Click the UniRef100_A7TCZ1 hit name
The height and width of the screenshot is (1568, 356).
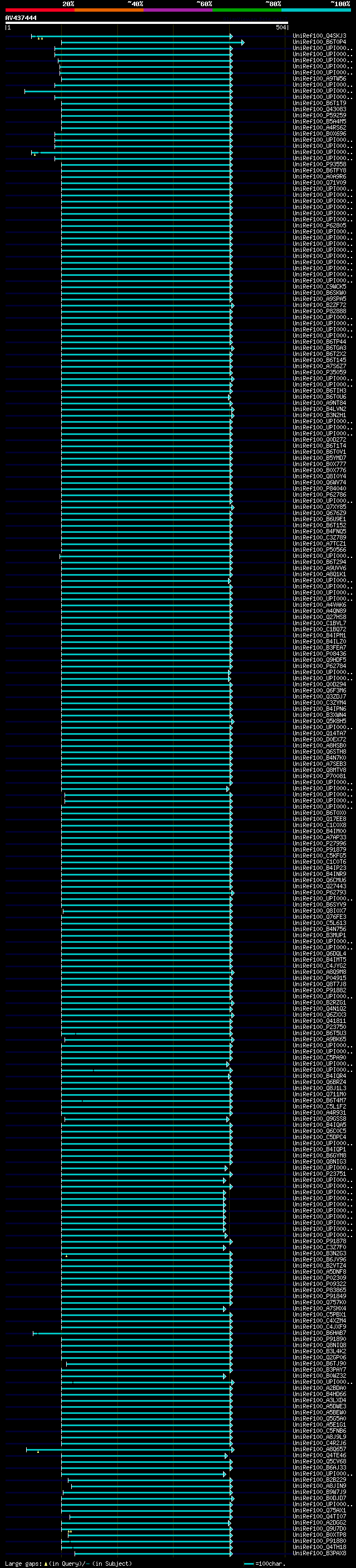tap(319, 543)
